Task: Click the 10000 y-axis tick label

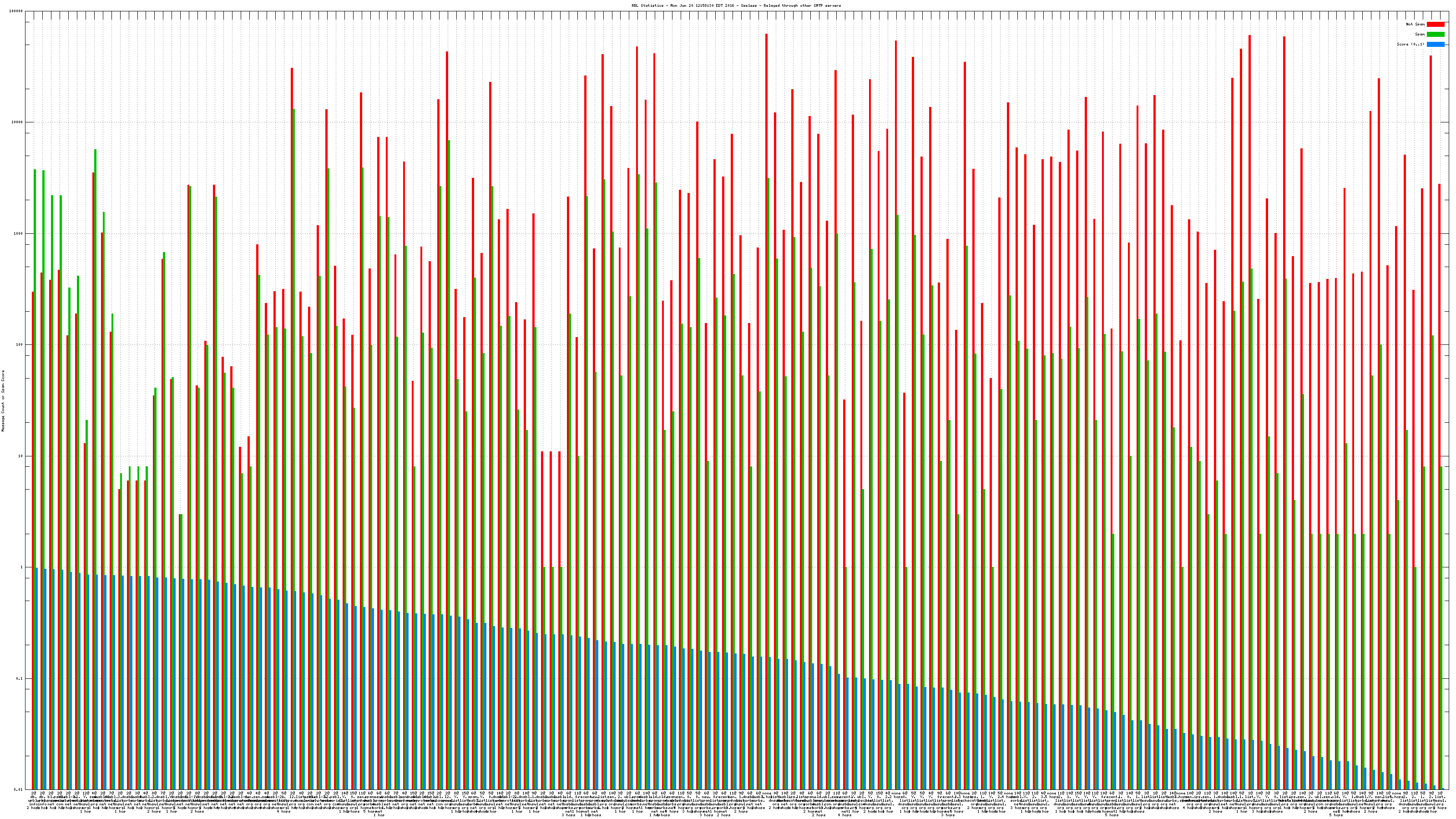Action: 18,123
